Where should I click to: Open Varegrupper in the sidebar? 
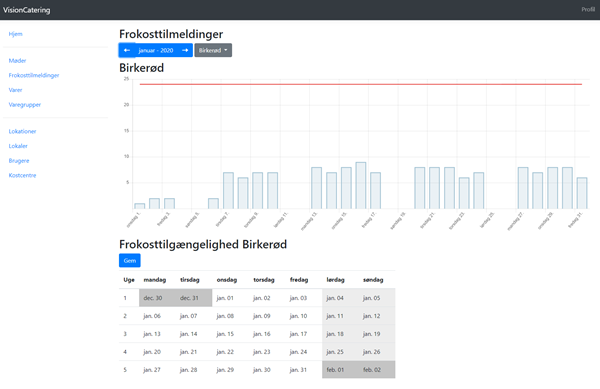pyautogui.click(x=25, y=104)
